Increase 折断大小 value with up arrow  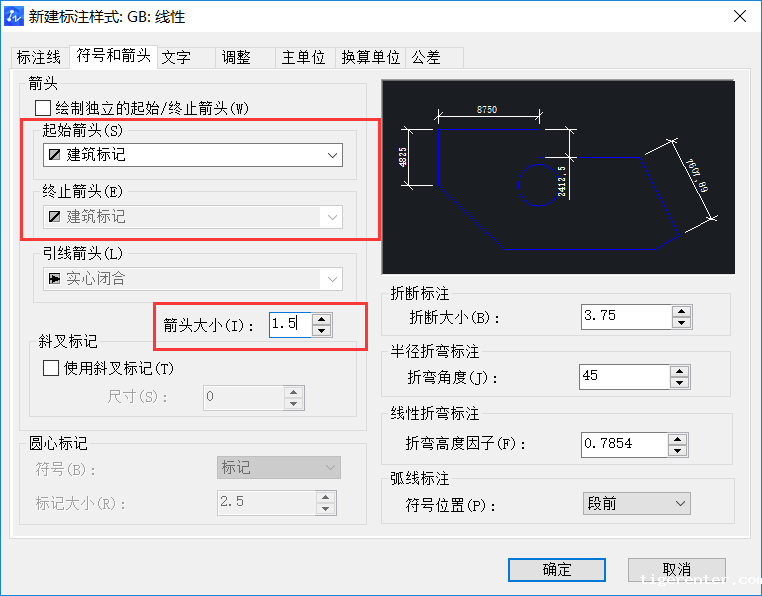681,311
